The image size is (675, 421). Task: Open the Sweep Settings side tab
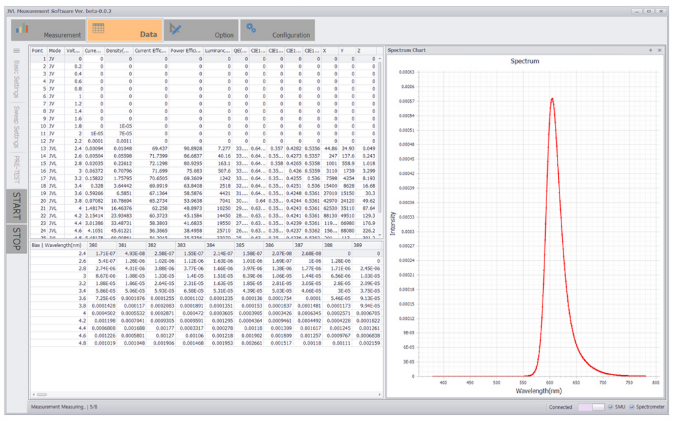(17, 127)
